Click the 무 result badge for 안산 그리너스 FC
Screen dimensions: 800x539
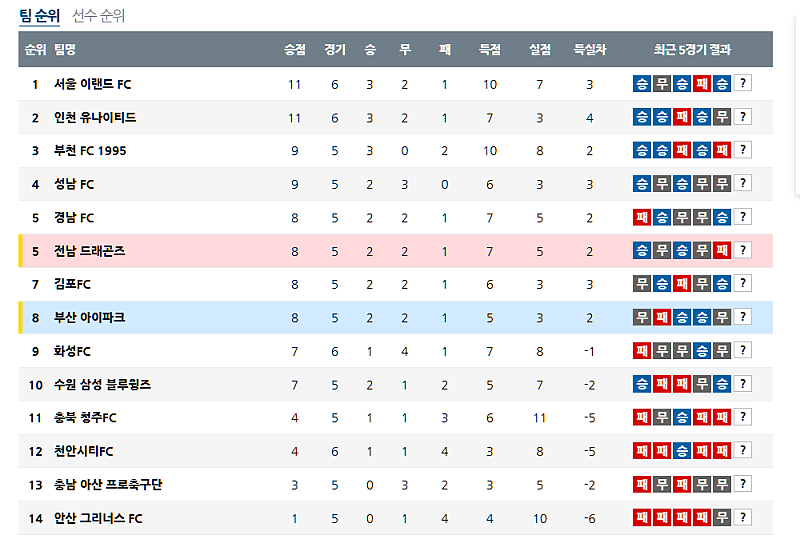722,518
